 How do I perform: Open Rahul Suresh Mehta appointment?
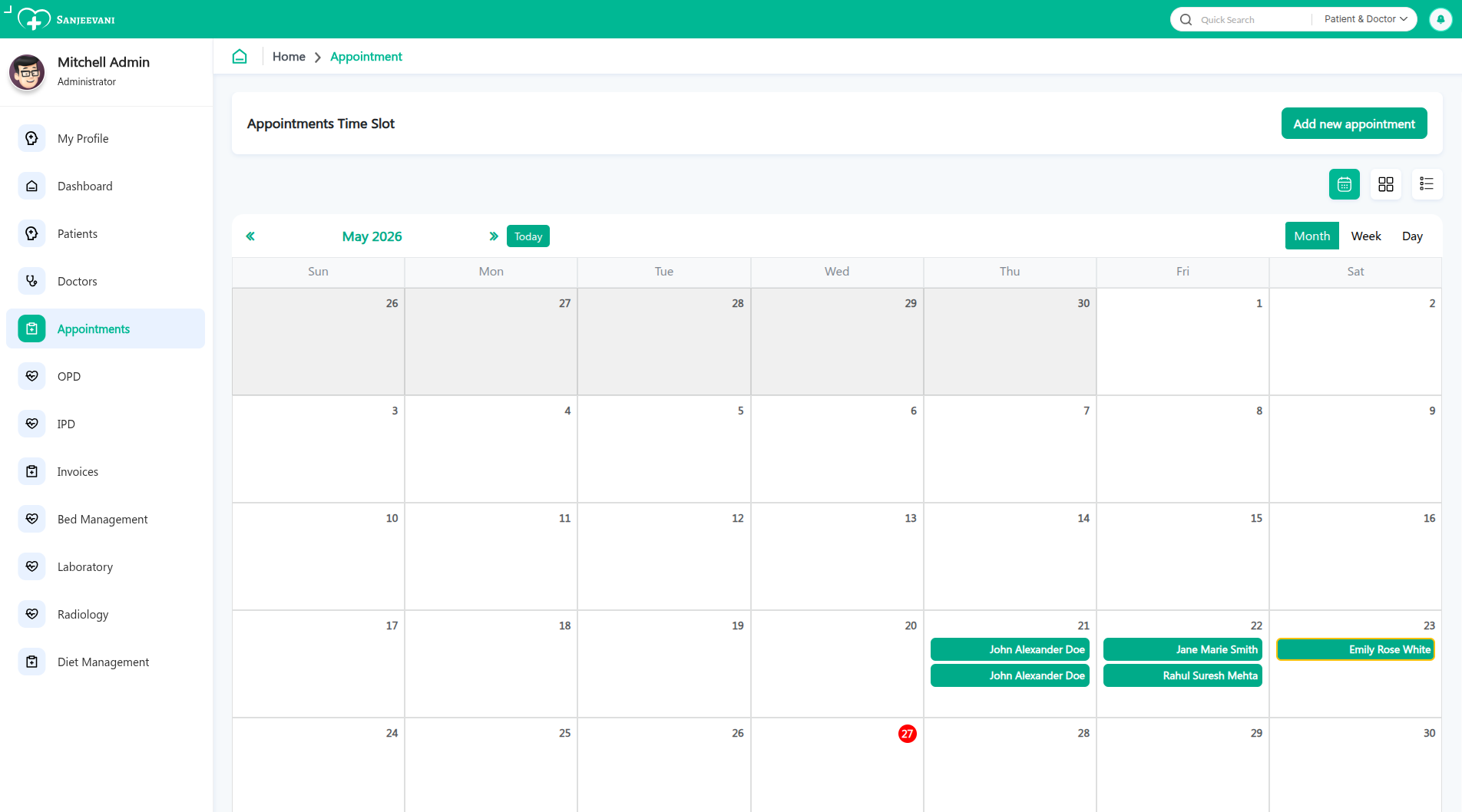[1182, 675]
